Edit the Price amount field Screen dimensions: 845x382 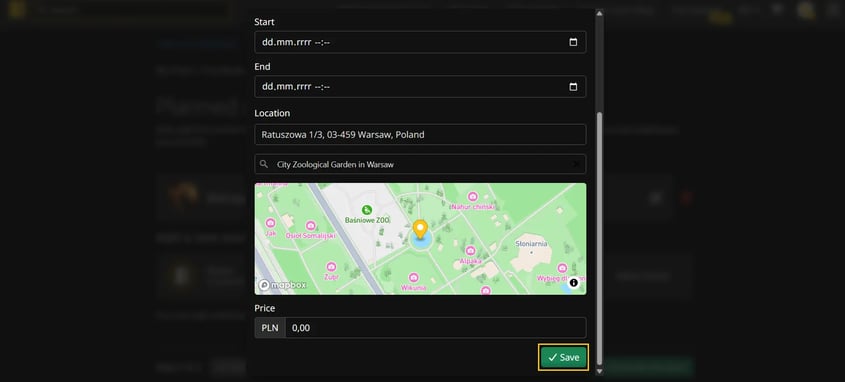tap(435, 328)
